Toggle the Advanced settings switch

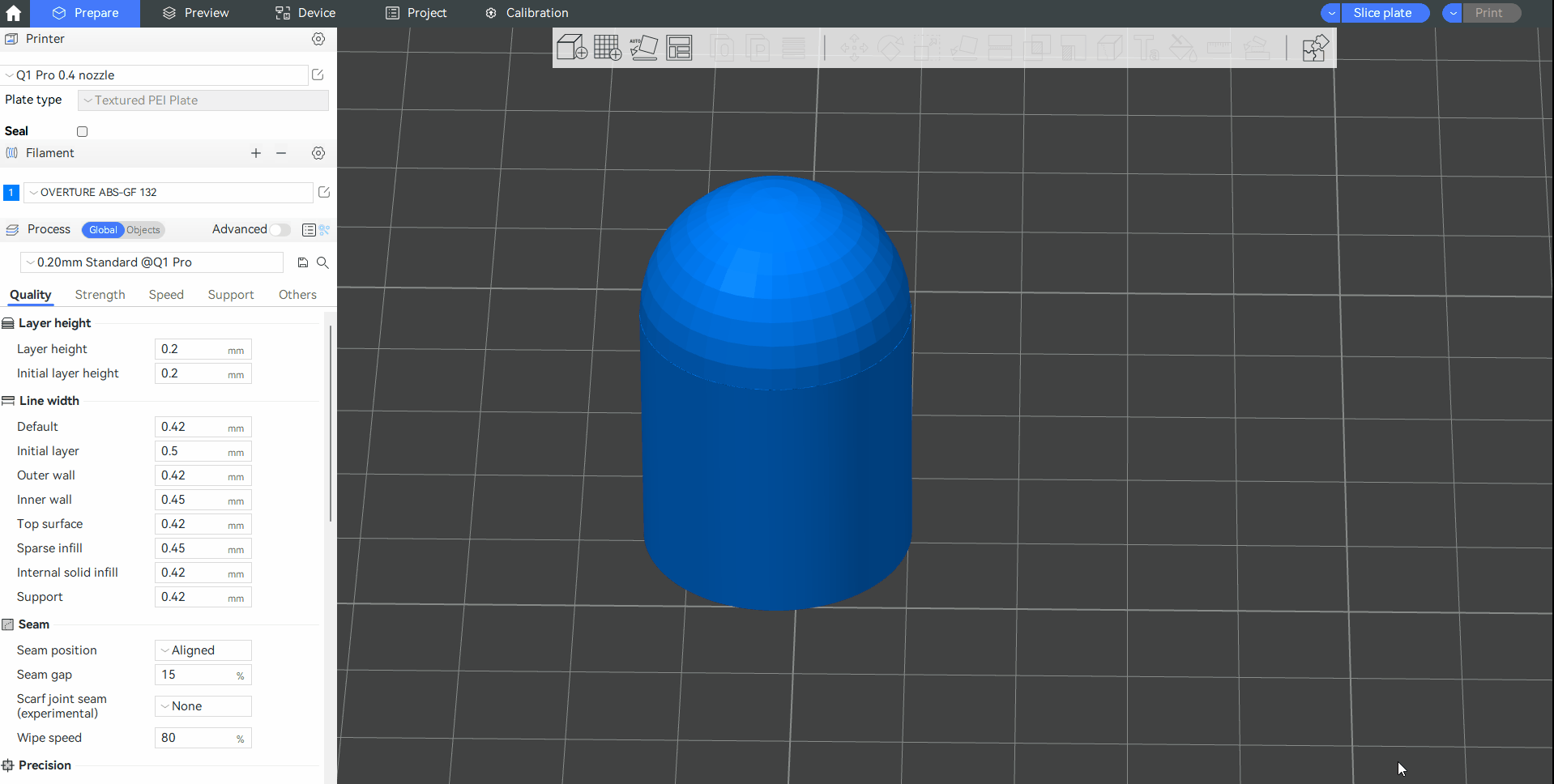[280, 230]
